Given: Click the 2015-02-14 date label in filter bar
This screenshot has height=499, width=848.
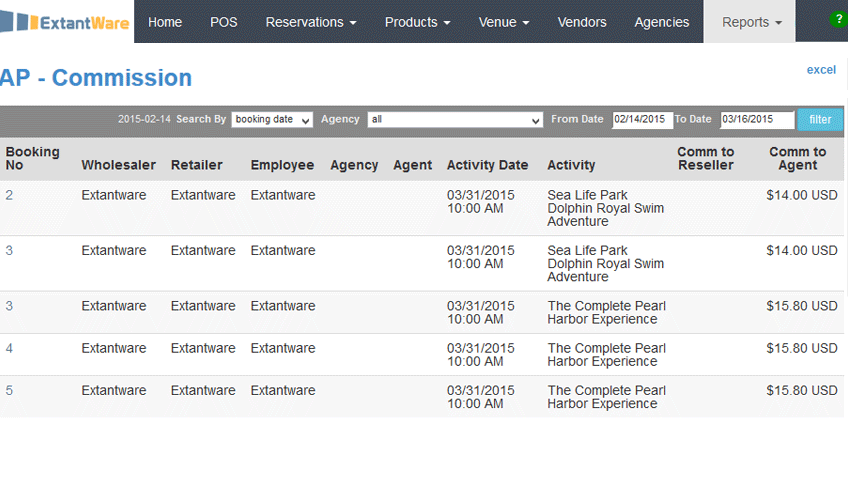Looking at the screenshot, I should point(144,119).
